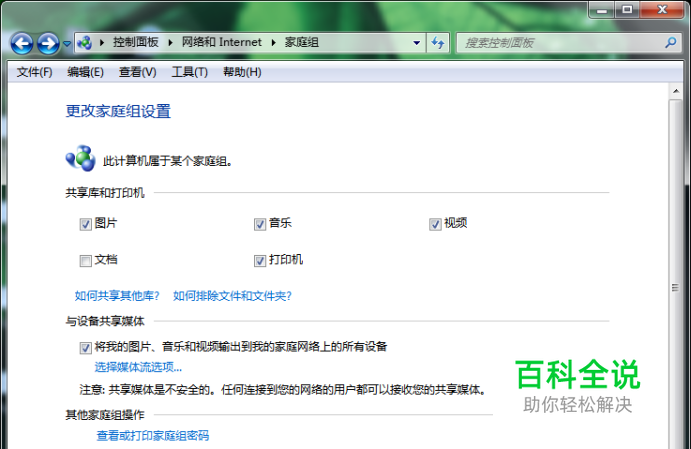Open the 文件(F) menu
Image resolution: width=691 pixels, height=449 pixels.
tap(34, 72)
